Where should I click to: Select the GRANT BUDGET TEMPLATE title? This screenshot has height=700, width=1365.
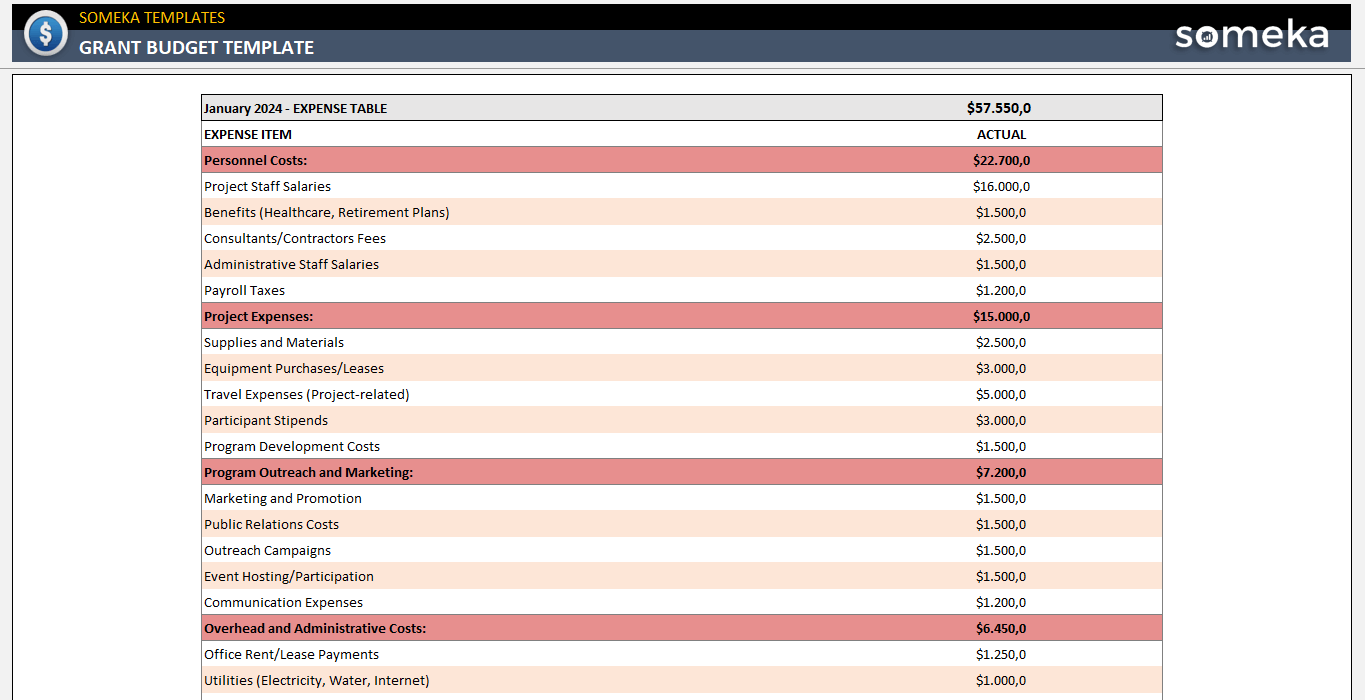point(195,46)
